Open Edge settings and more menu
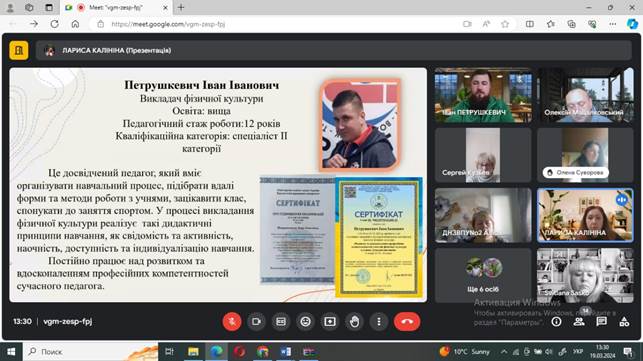 point(613,24)
